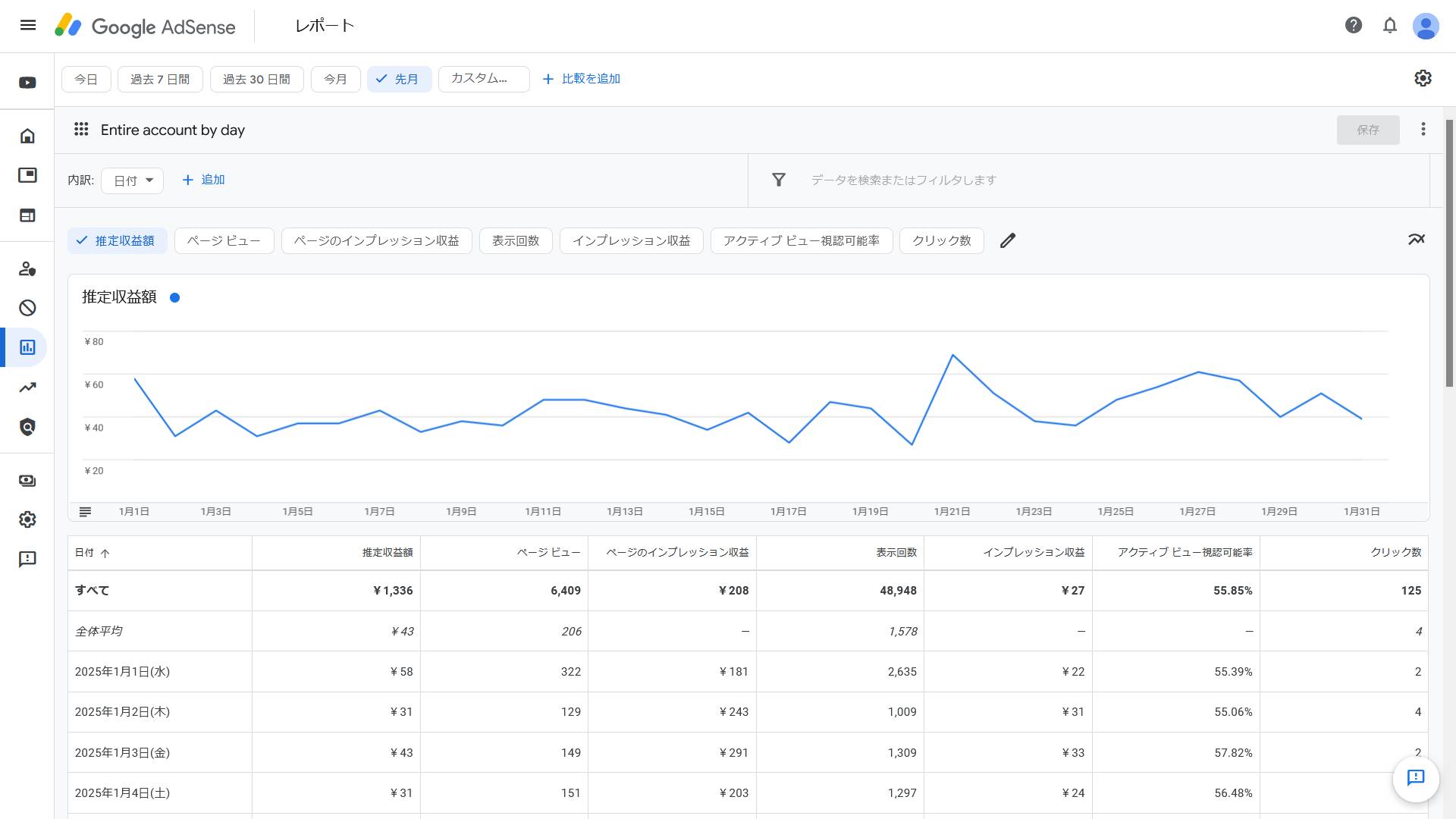Screen dimensions: 1456x819
Task: Click the page vertical scrollbar
Action: point(1449,254)
